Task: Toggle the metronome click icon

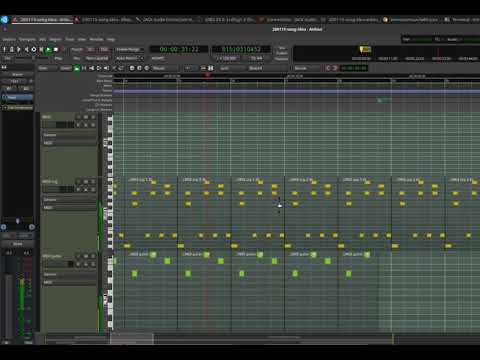Action: [12, 49]
